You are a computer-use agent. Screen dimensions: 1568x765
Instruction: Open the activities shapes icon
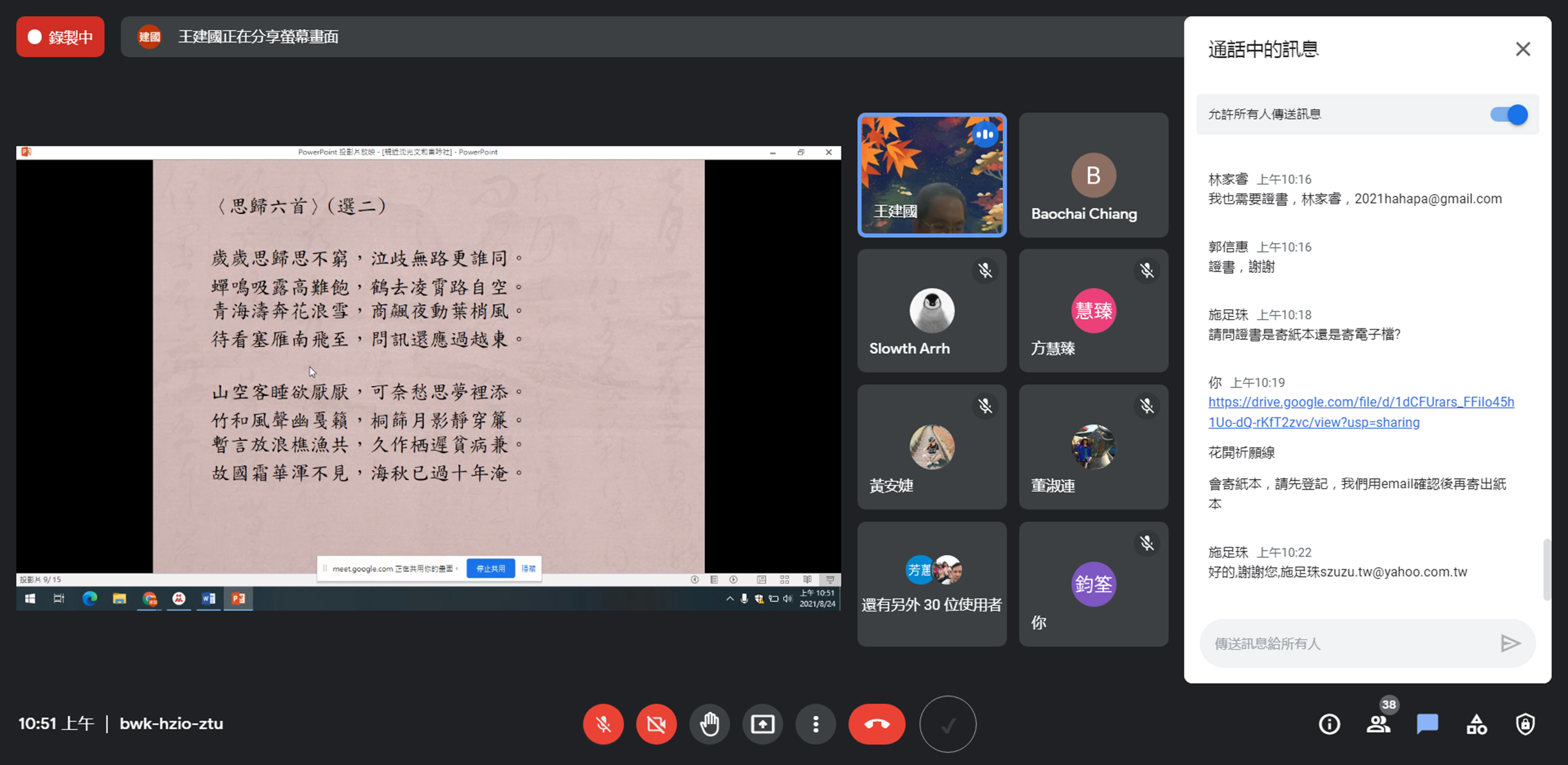tap(1476, 724)
